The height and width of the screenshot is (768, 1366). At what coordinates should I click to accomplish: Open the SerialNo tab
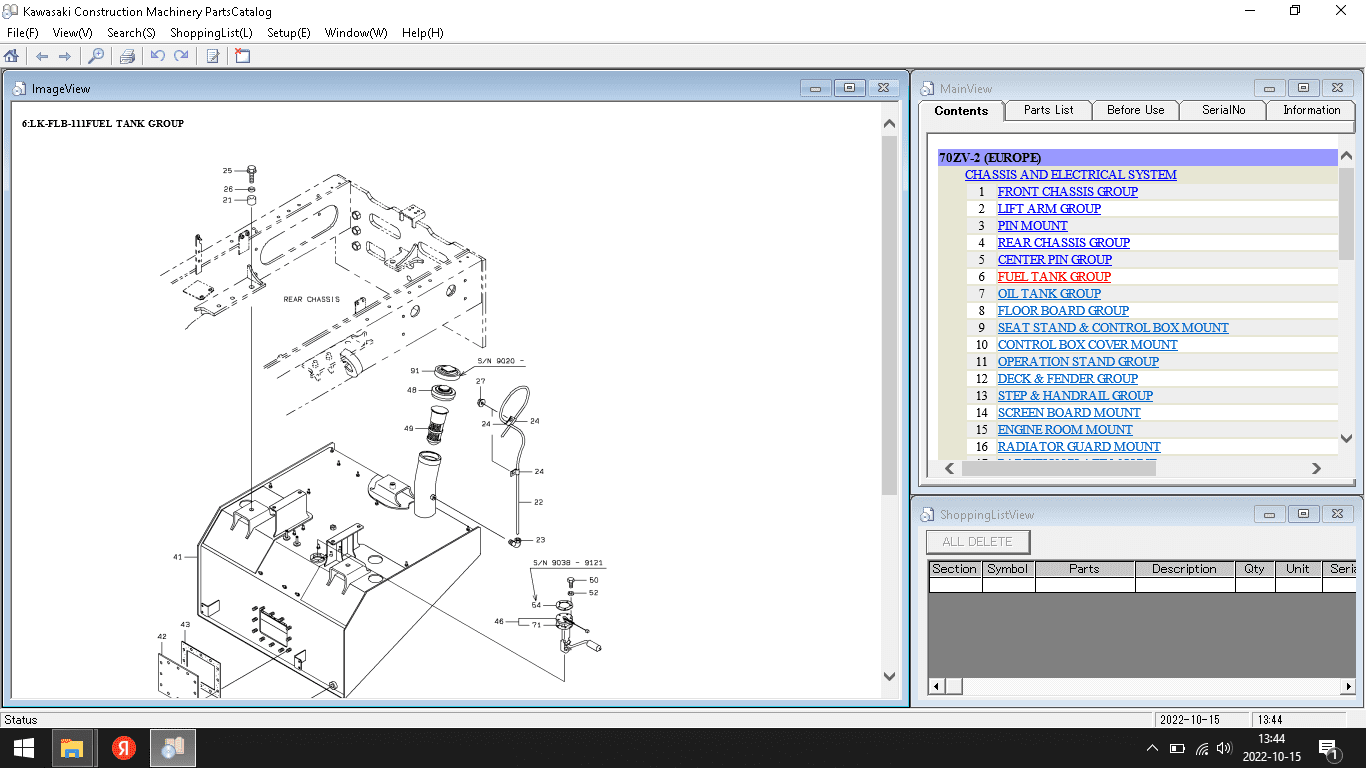point(1223,110)
